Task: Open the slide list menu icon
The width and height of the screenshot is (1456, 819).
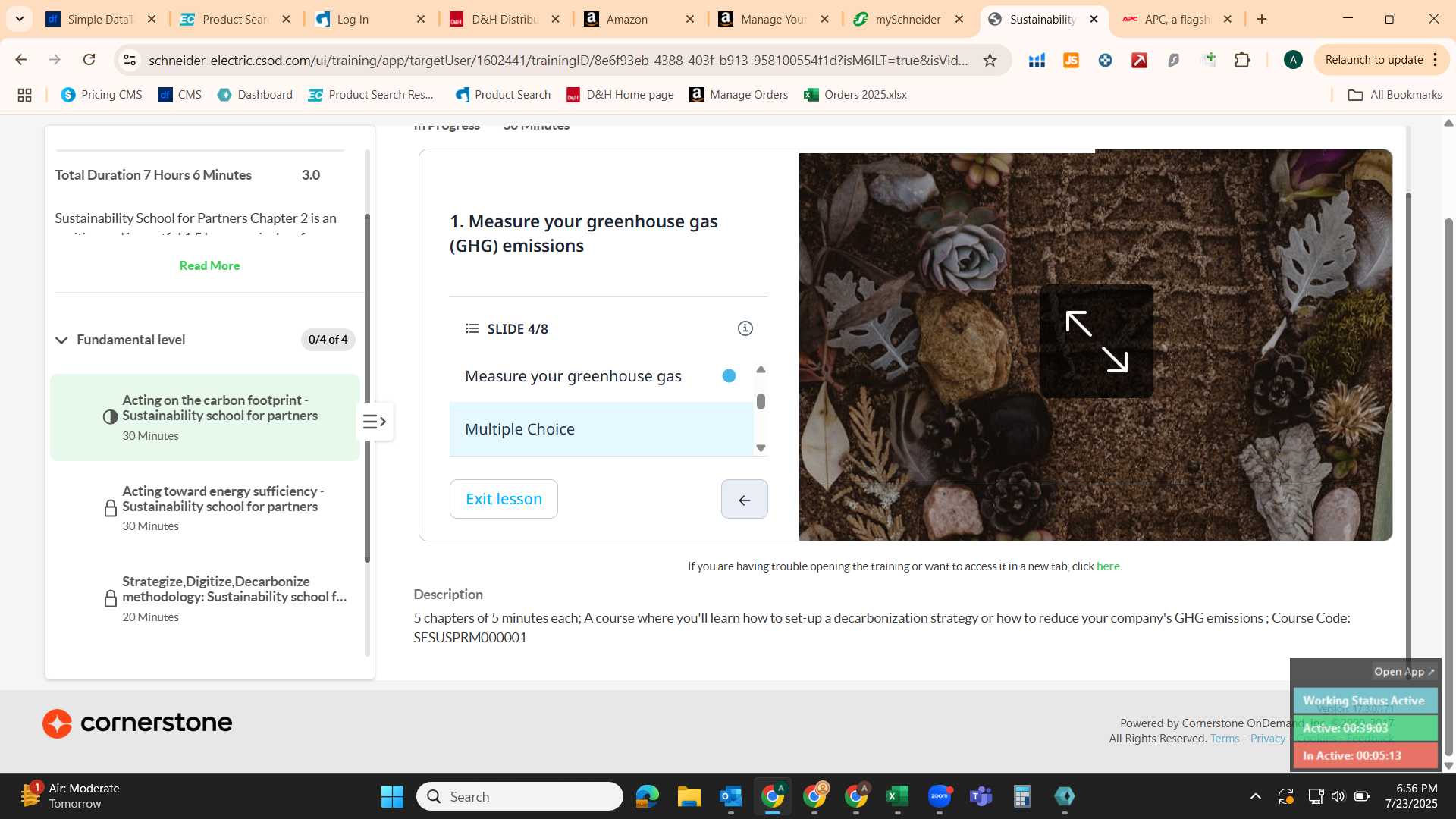Action: point(472,328)
